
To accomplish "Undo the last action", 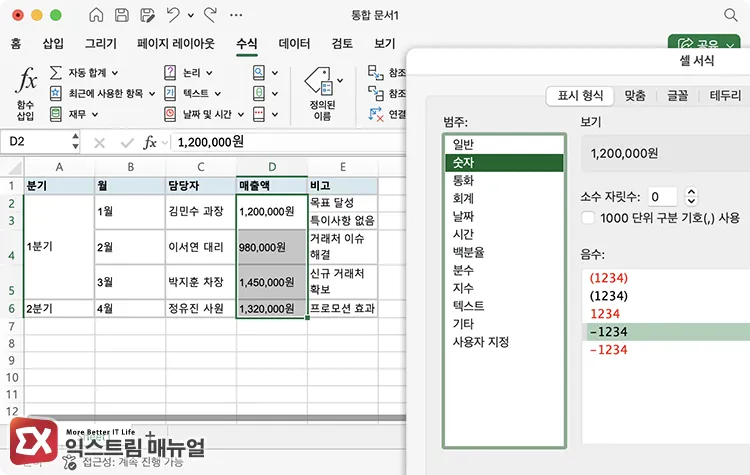I will [173, 15].
